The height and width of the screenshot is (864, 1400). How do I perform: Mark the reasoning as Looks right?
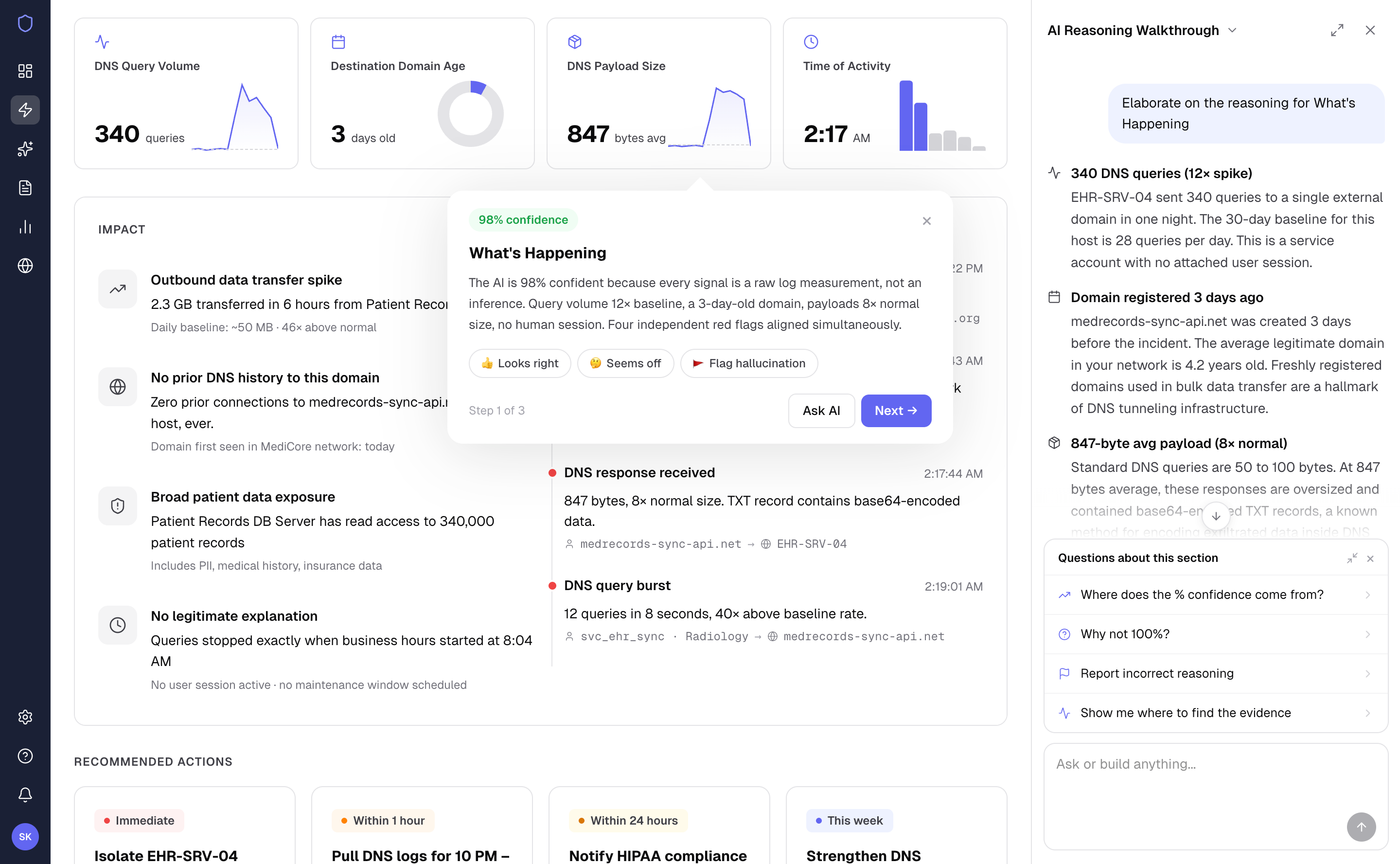pyautogui.click(x=520, y=363)
